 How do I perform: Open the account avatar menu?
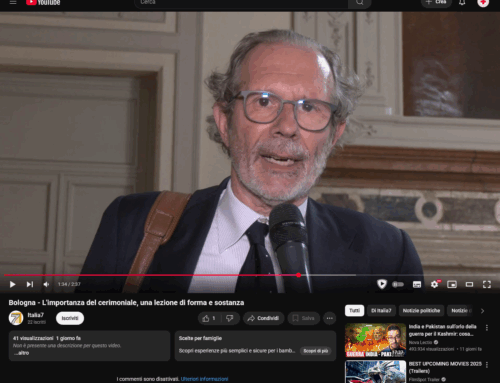pos(483,3)
